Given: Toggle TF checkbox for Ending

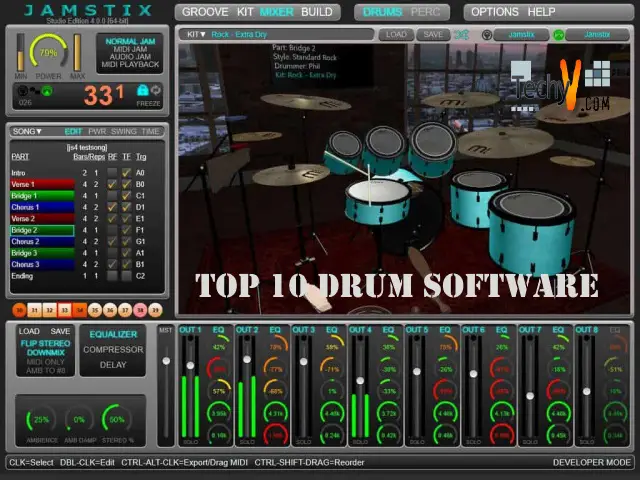Looking at the screenshot, I should (127, 276).
